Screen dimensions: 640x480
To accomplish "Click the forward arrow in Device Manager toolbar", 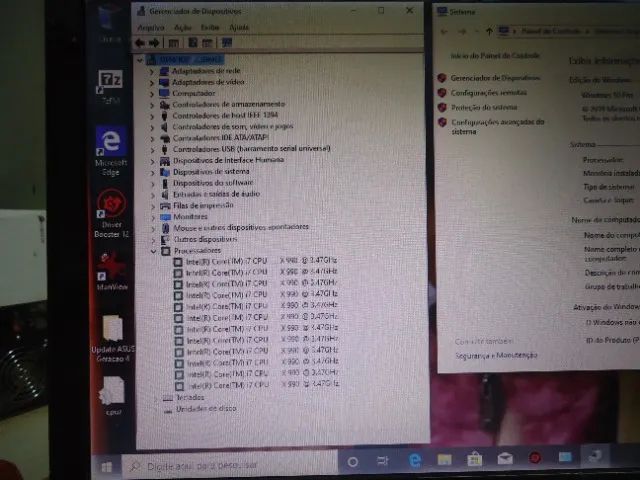I will [154, 43].
